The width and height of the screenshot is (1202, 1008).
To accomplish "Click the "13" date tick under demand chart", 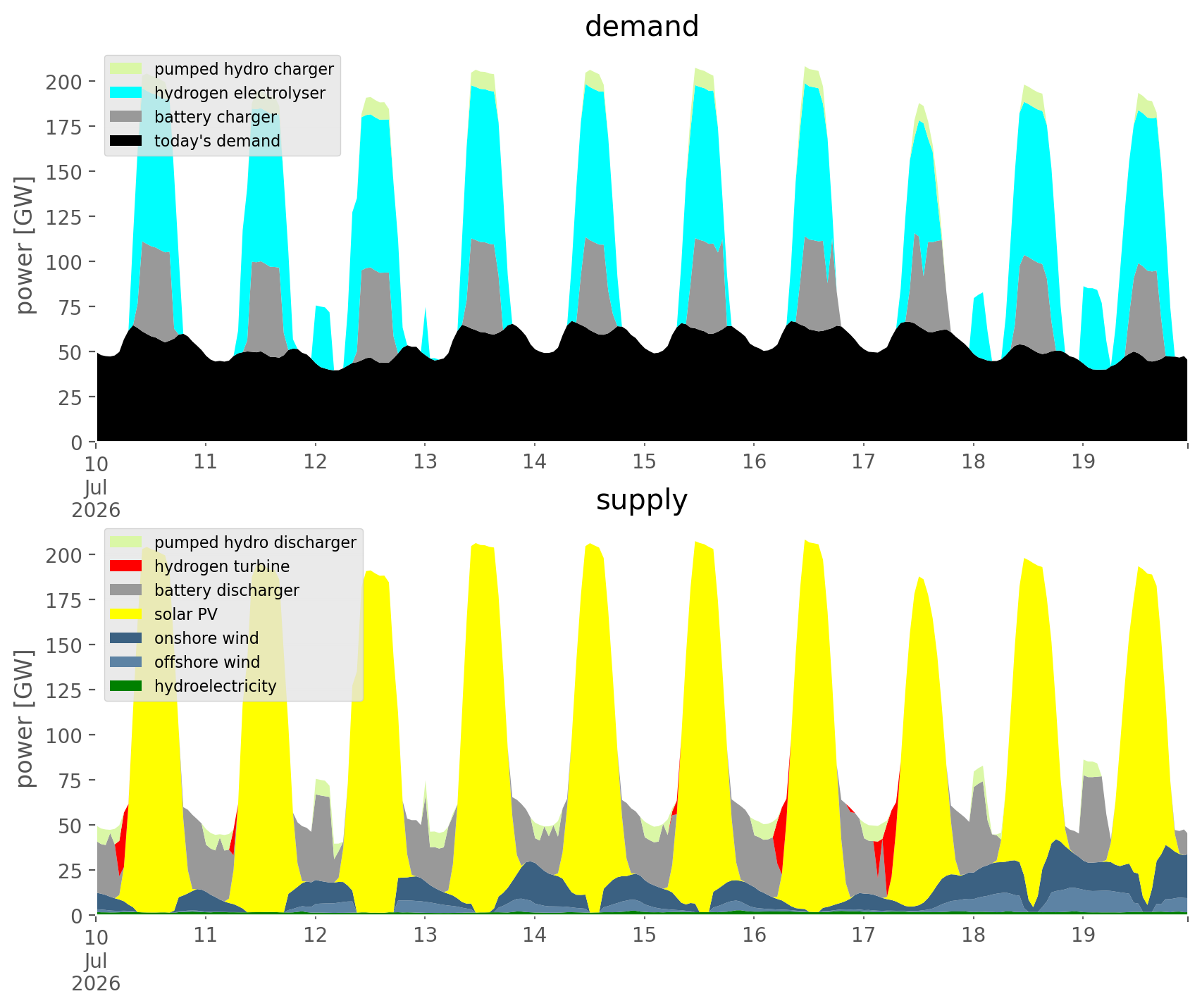I will click(425, 463).
